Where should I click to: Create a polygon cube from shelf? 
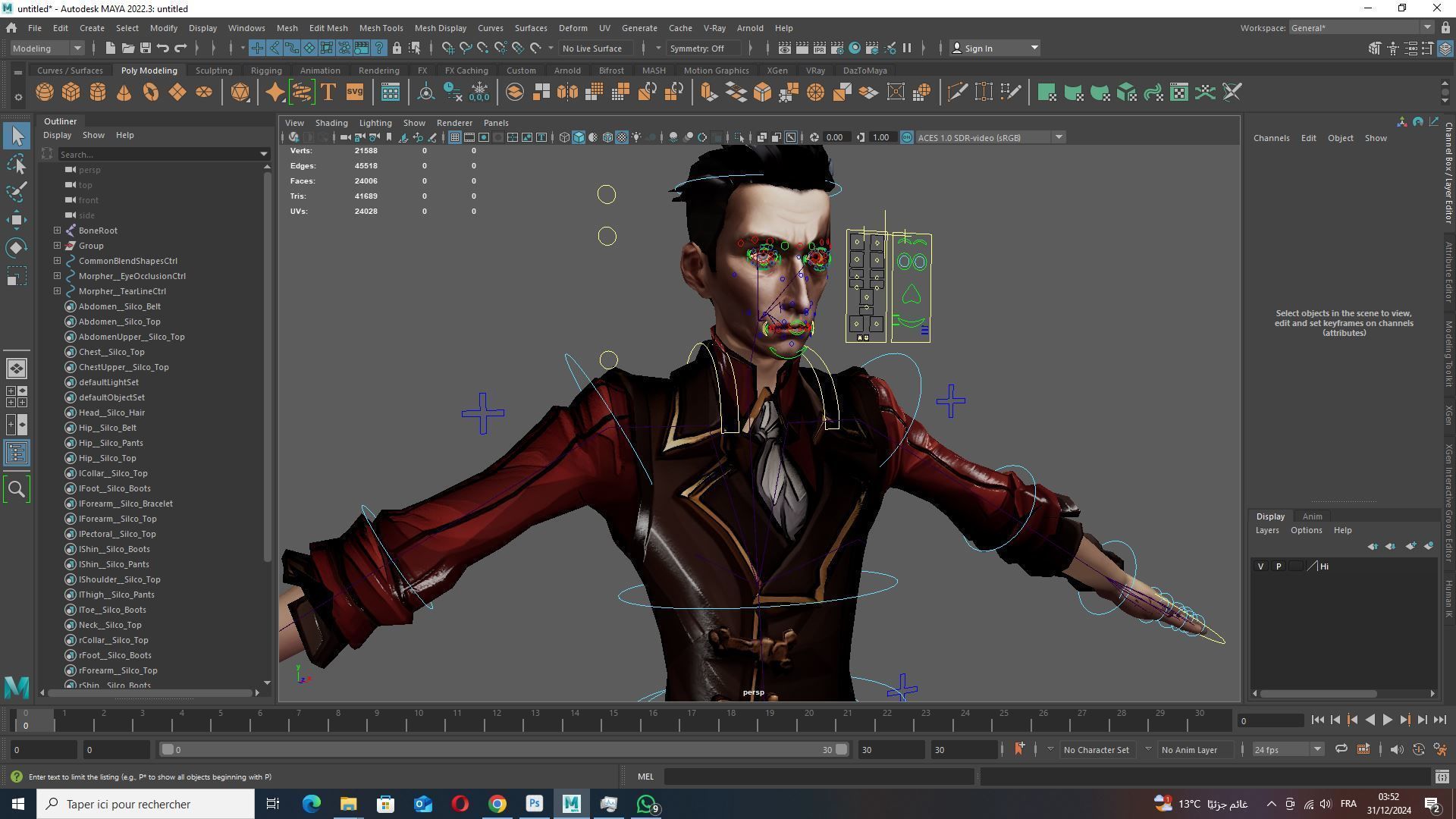[71, 93]
